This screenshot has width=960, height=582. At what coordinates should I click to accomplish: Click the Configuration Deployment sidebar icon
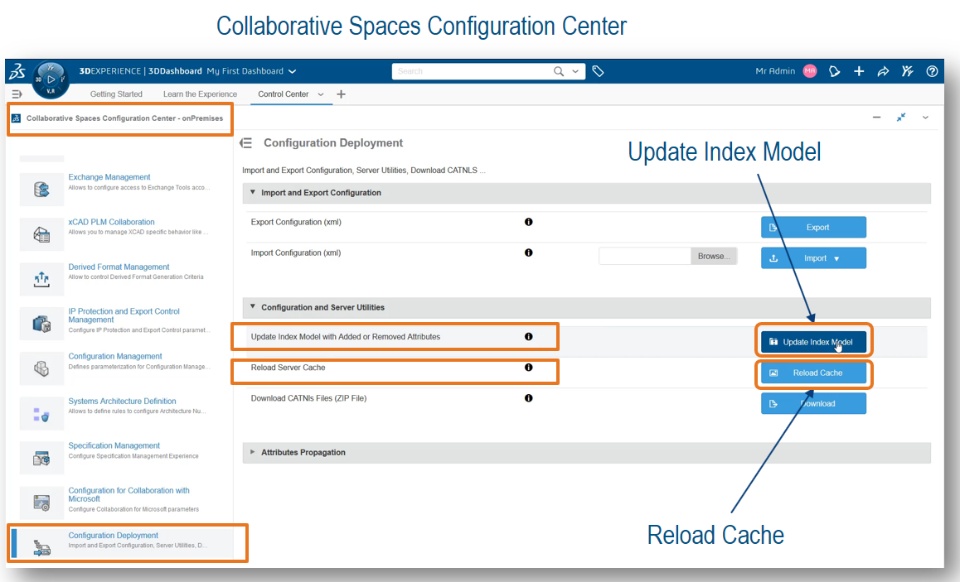[x=42, y=548]
